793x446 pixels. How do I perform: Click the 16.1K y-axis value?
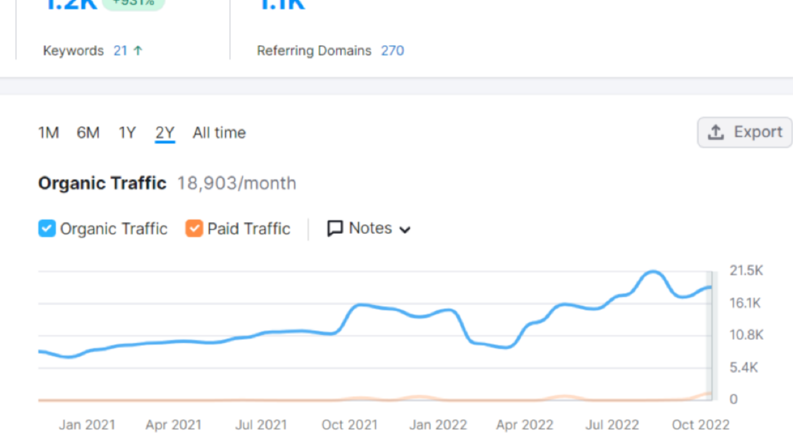click(x=745, y=303)
